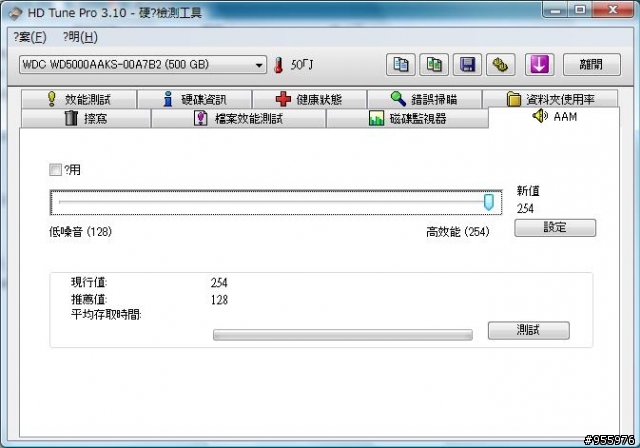The image size is (640, 448).
Task: Click the purple download arrow icon
Action: pos(539,64)
